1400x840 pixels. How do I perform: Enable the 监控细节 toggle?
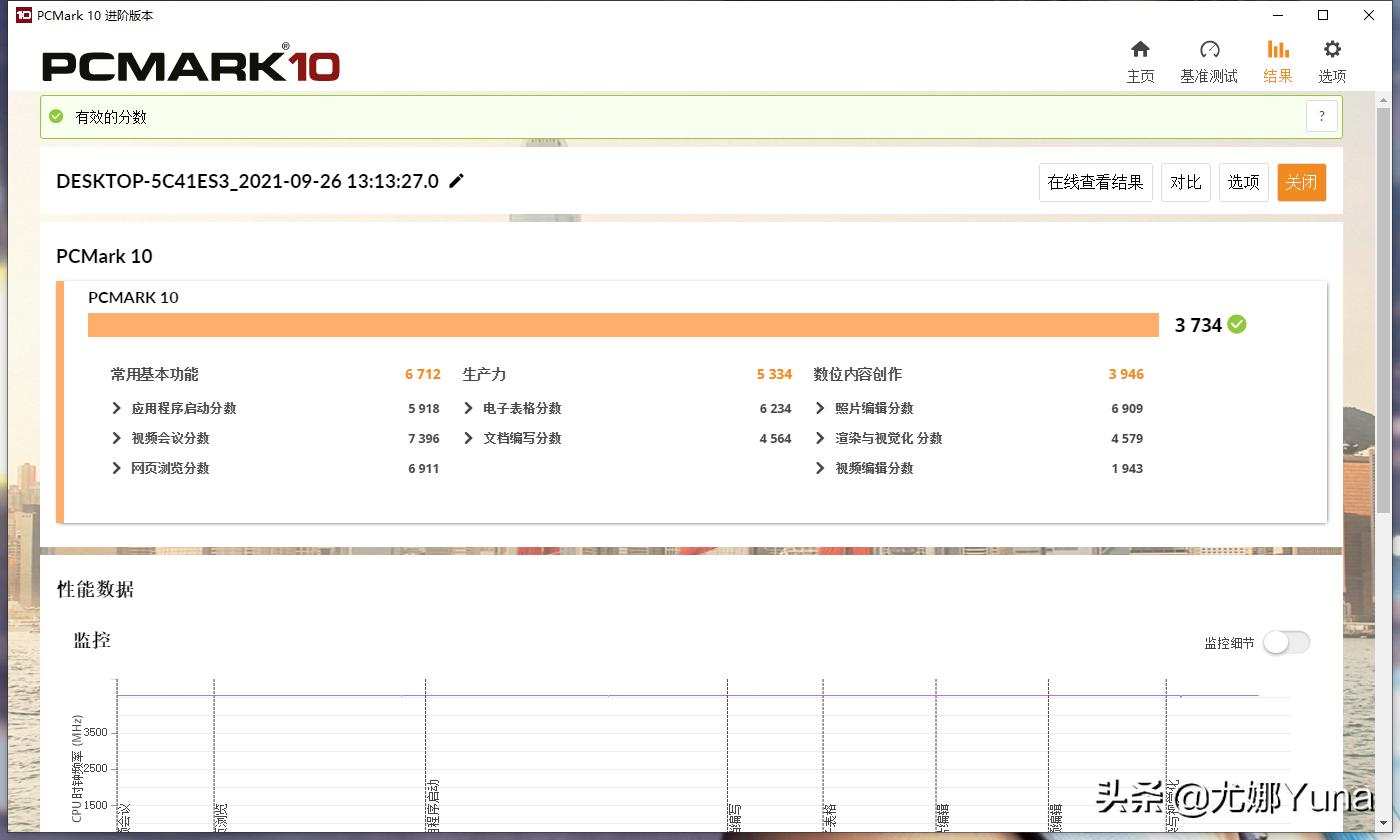(1286, 642)
